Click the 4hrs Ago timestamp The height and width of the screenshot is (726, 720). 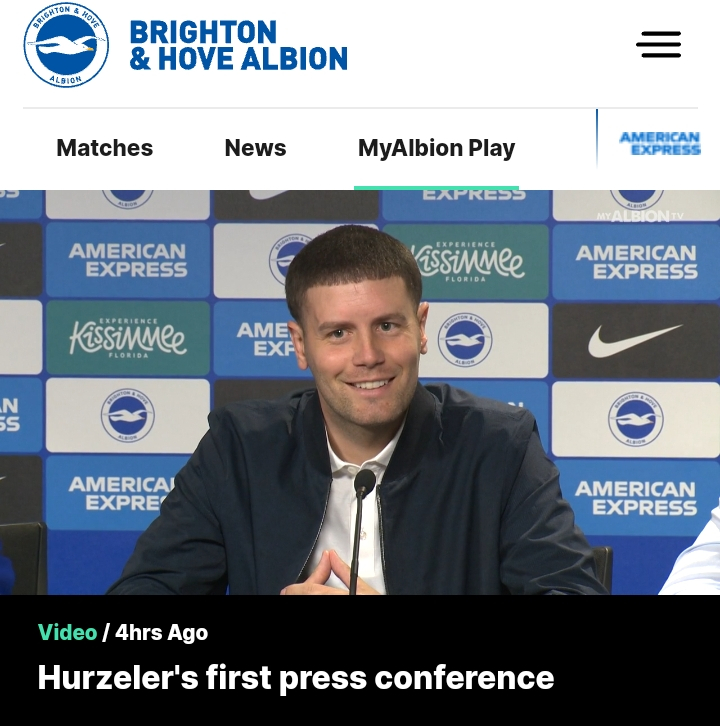point(162,632)
